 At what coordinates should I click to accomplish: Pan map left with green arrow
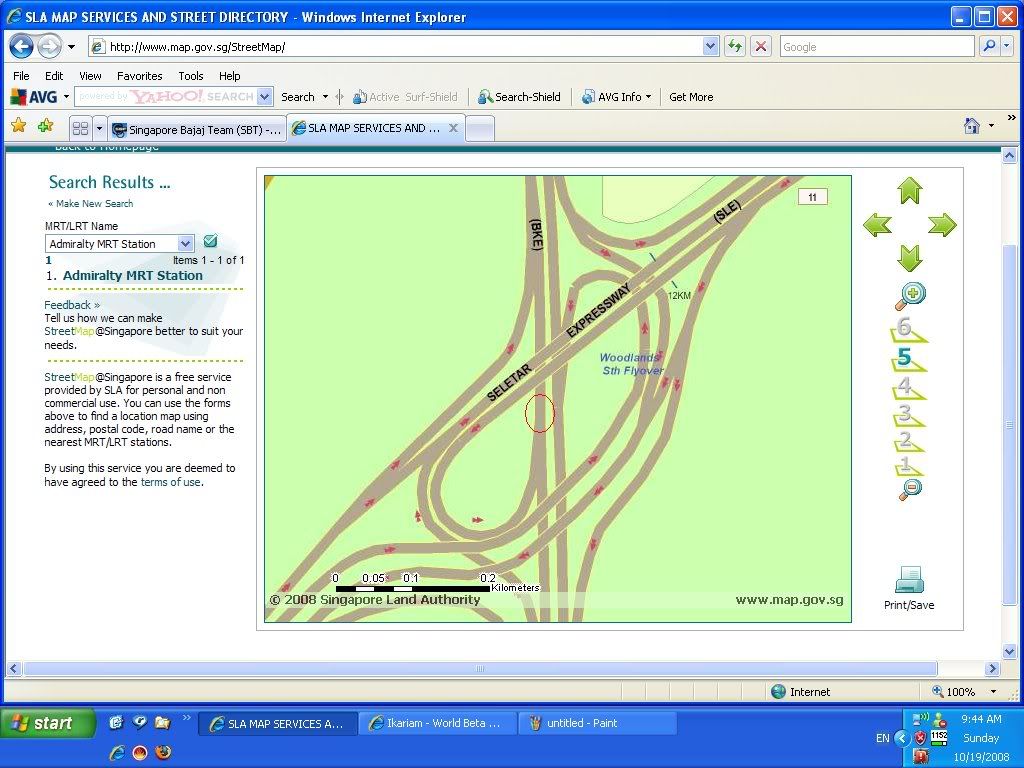click(877, 225)
